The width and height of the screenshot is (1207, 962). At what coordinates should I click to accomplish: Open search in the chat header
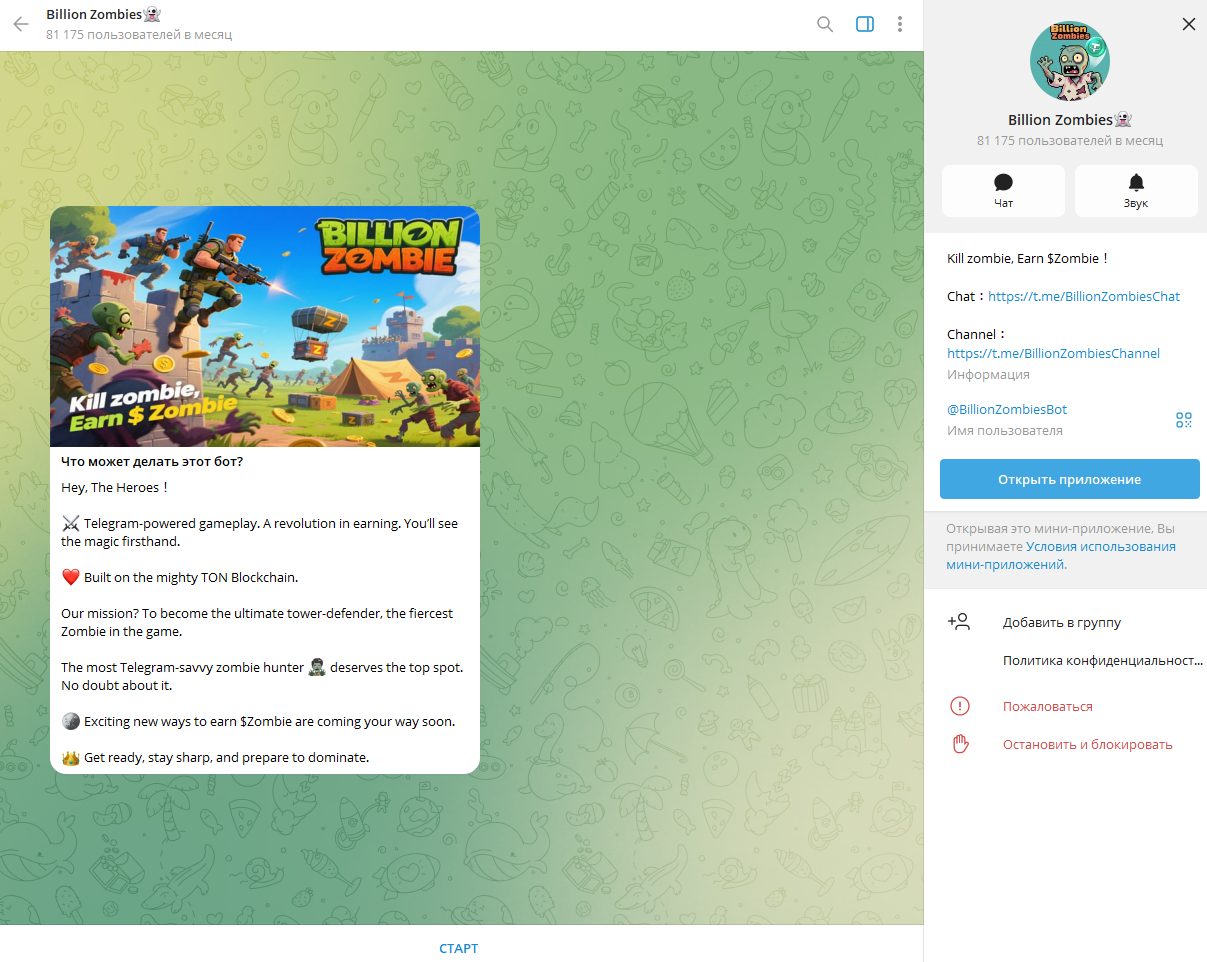pos(825,24)
